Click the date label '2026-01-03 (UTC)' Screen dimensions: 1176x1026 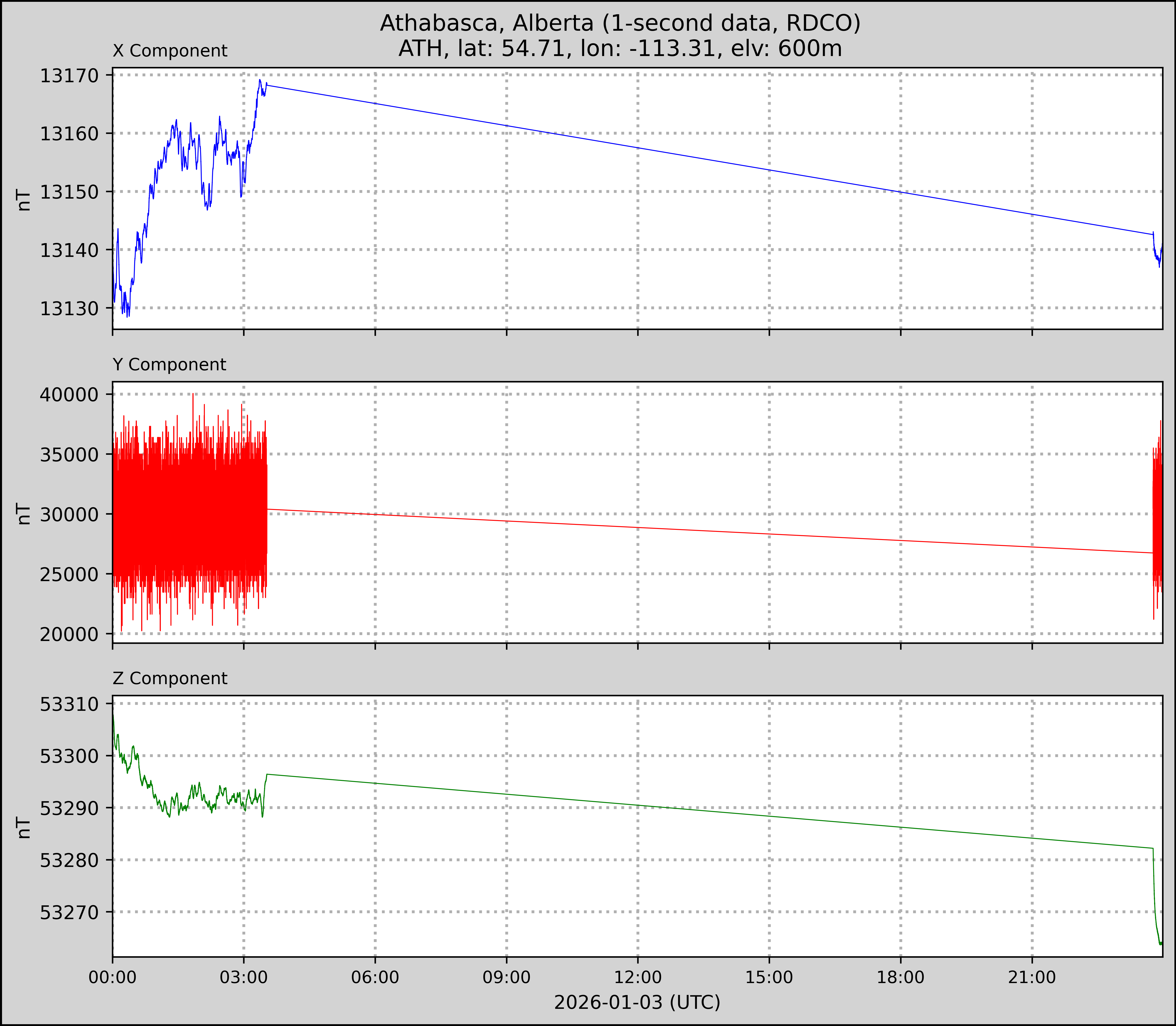click(637, 1002)
